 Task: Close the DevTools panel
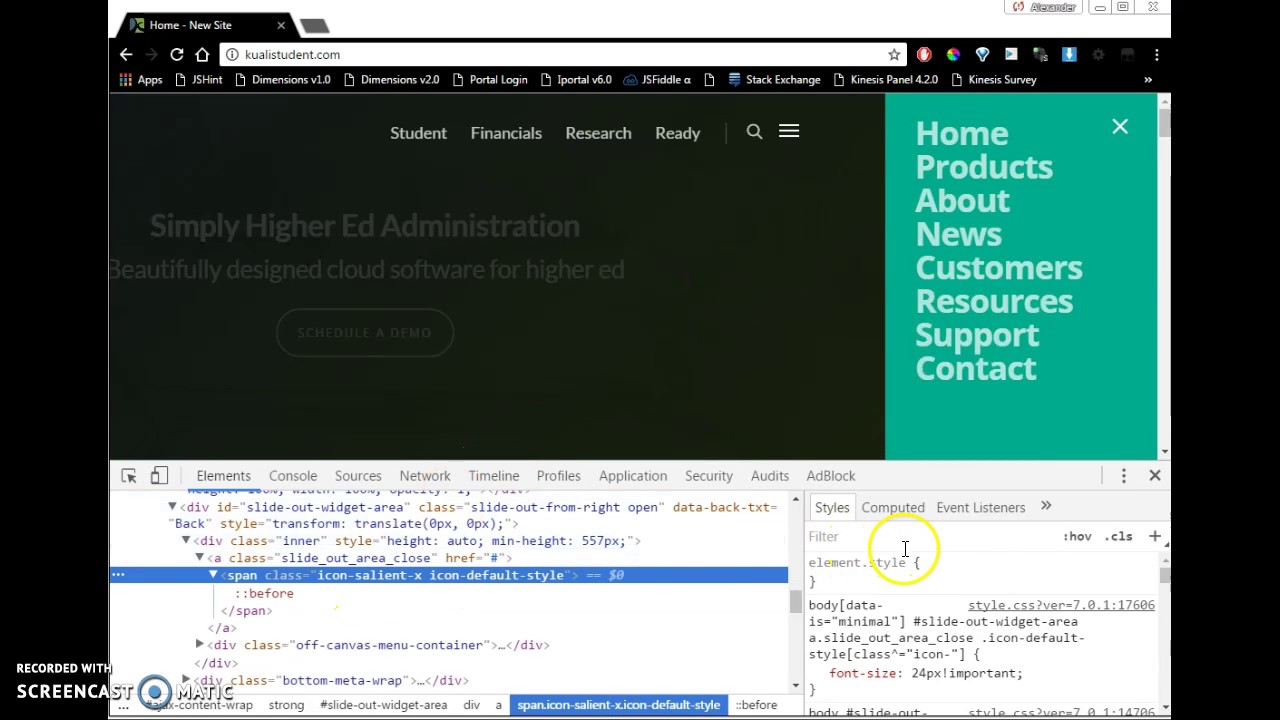pos(1154,476)
